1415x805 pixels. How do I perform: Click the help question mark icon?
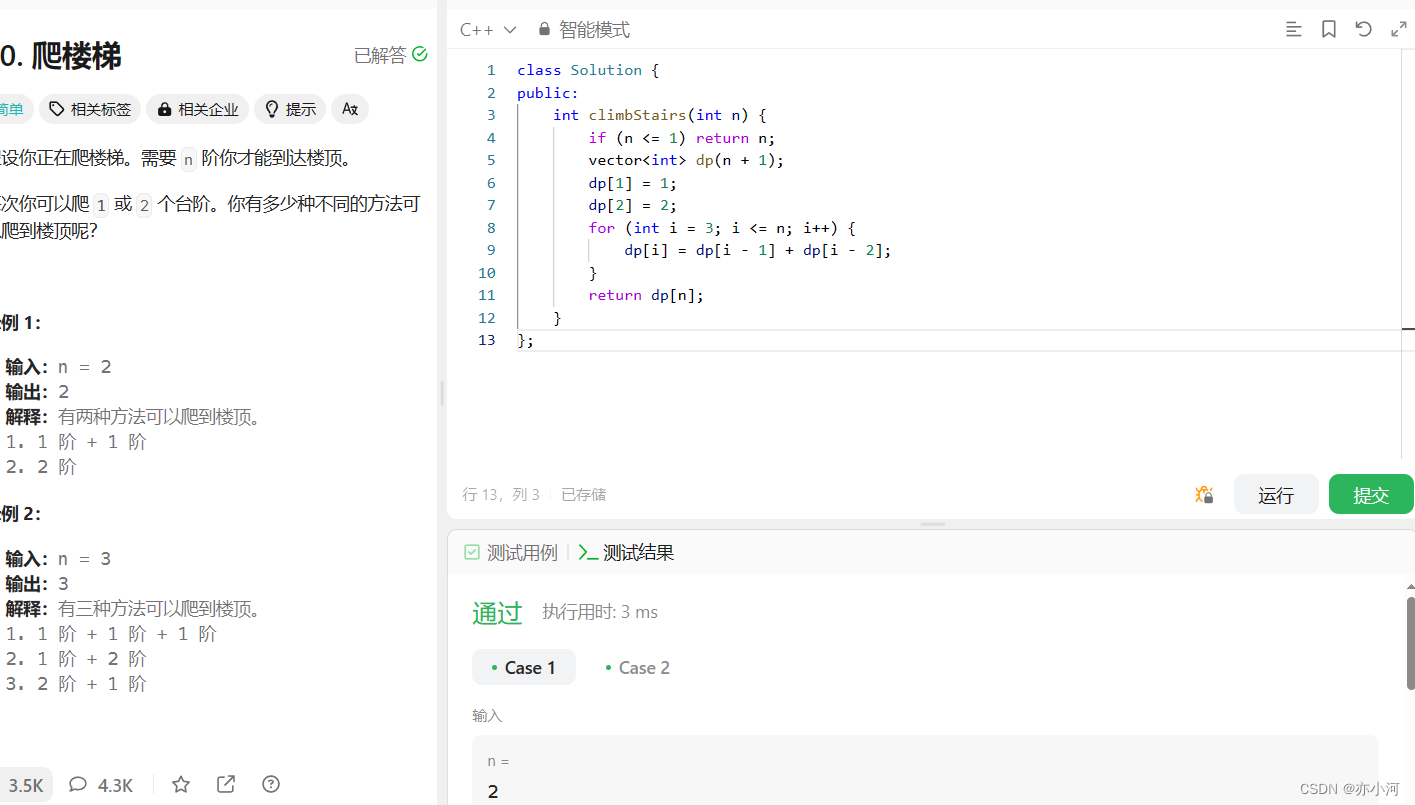[x=271, y=784]
